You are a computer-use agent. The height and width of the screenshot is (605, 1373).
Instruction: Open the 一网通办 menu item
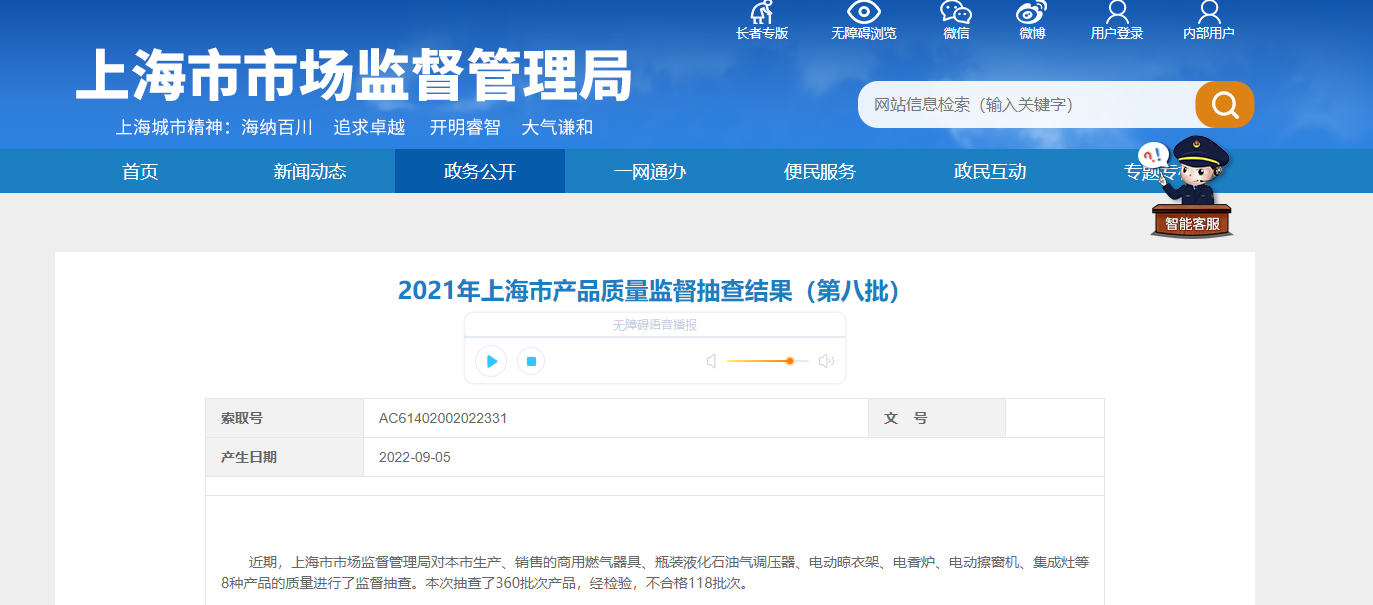[650, 171]
